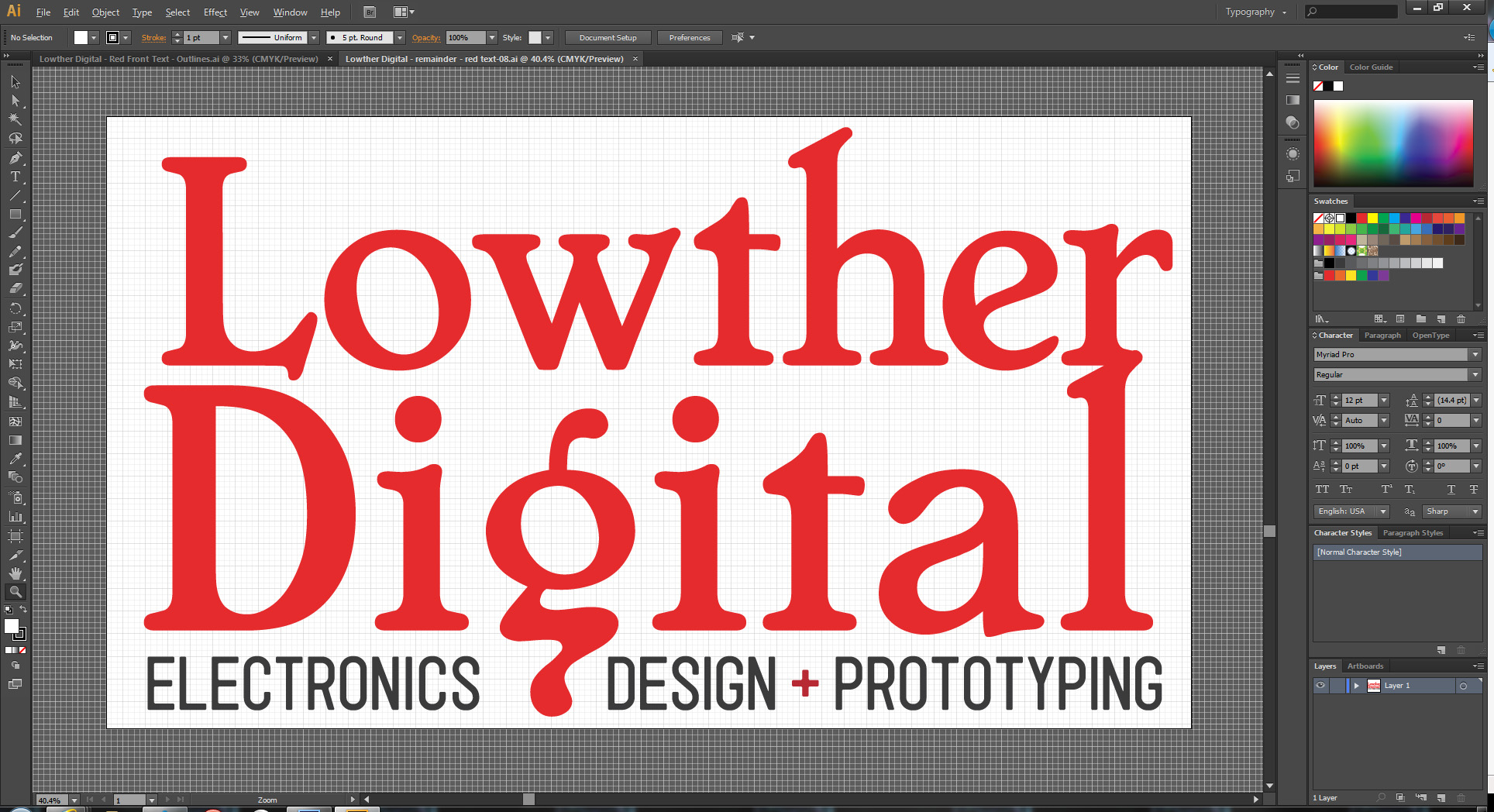
Task: Switch to the Paragraph panel tab
Action: pyautogui.click(x=1382, y=335)
